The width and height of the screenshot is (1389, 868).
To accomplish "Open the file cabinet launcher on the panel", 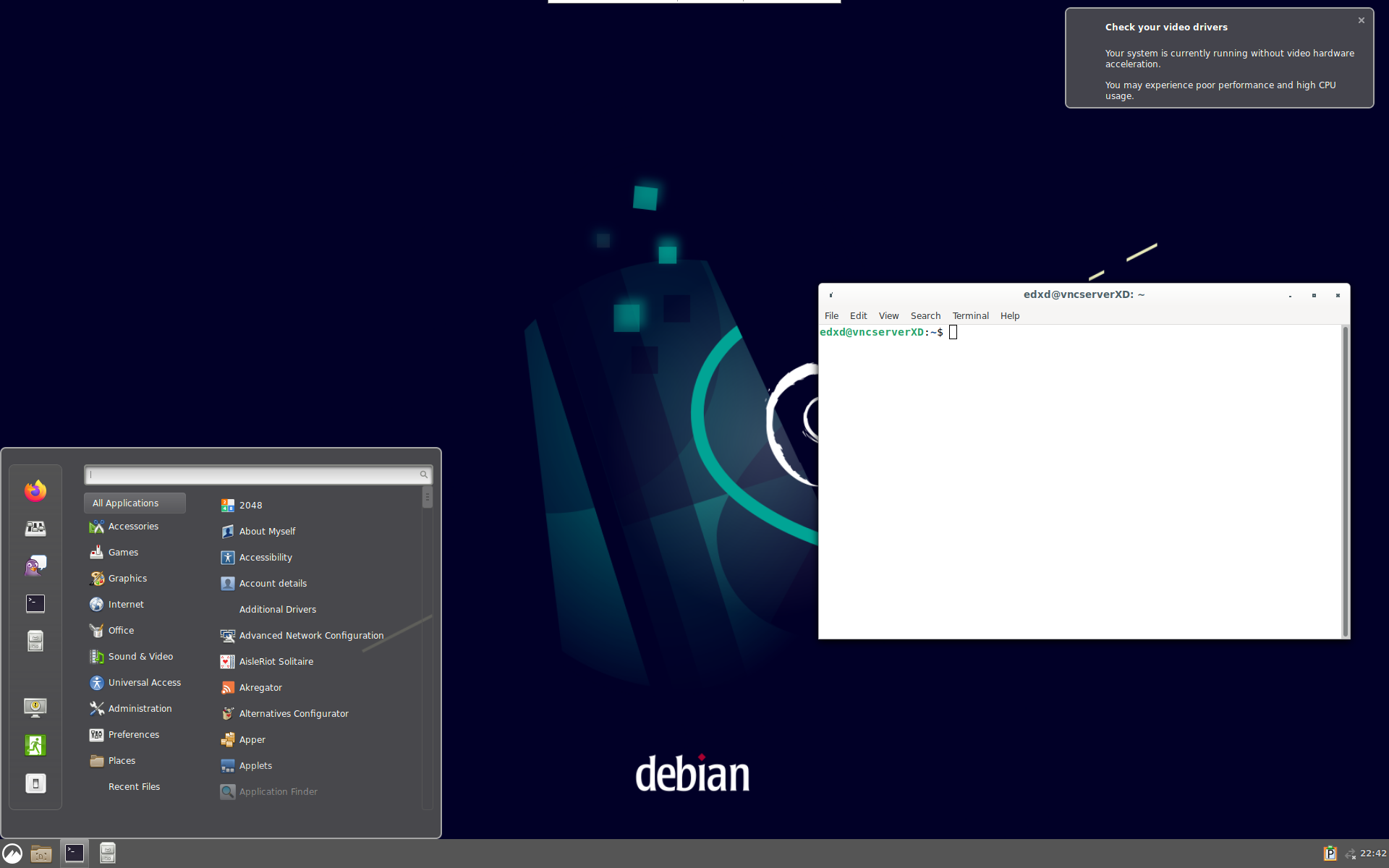I will pos(108,854).
